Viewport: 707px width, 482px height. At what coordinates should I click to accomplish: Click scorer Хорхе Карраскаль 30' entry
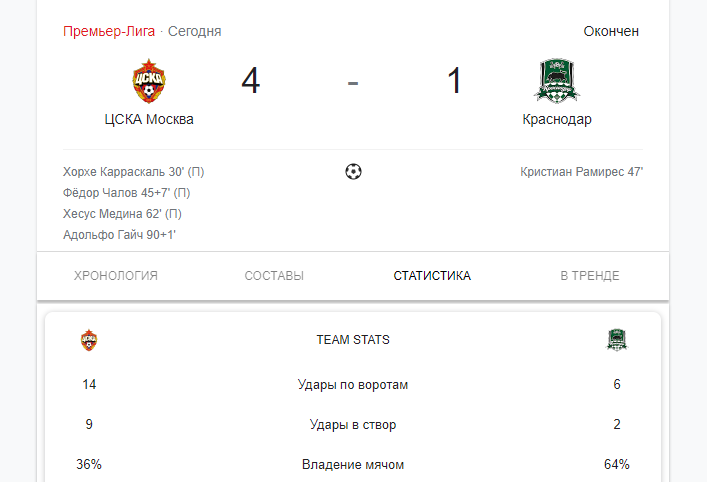click(x=133, y=172)
